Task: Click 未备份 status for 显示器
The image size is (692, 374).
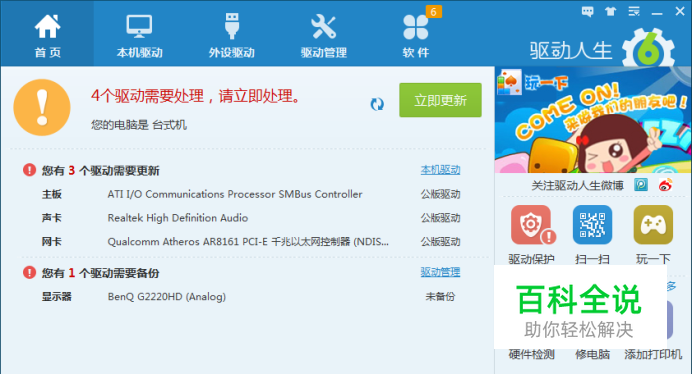Action: click(440, 297)
